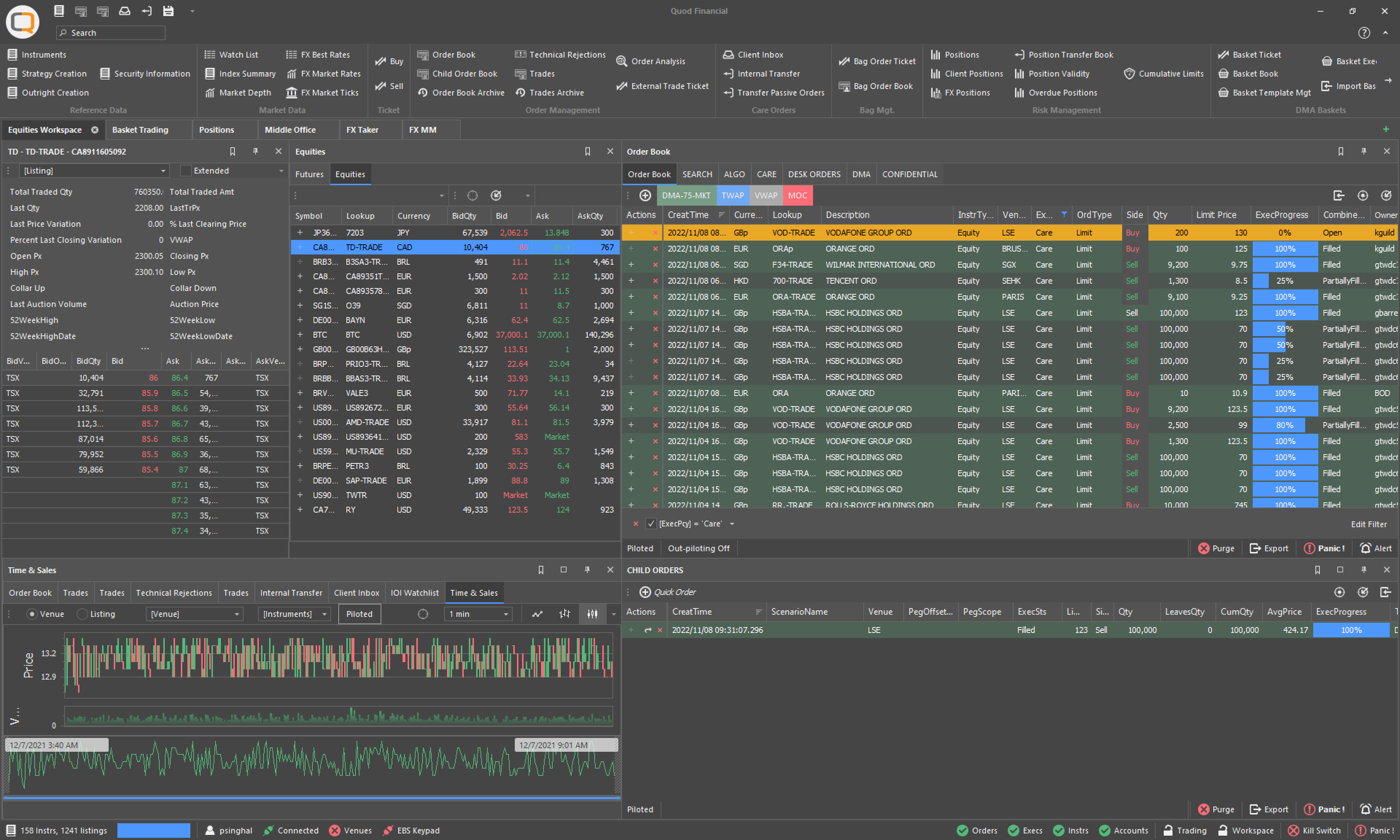Screen dimensions: 1400x840
Task: Open the ExecPcy filter dropdown arrow
Action: click(x=732, y=524)
